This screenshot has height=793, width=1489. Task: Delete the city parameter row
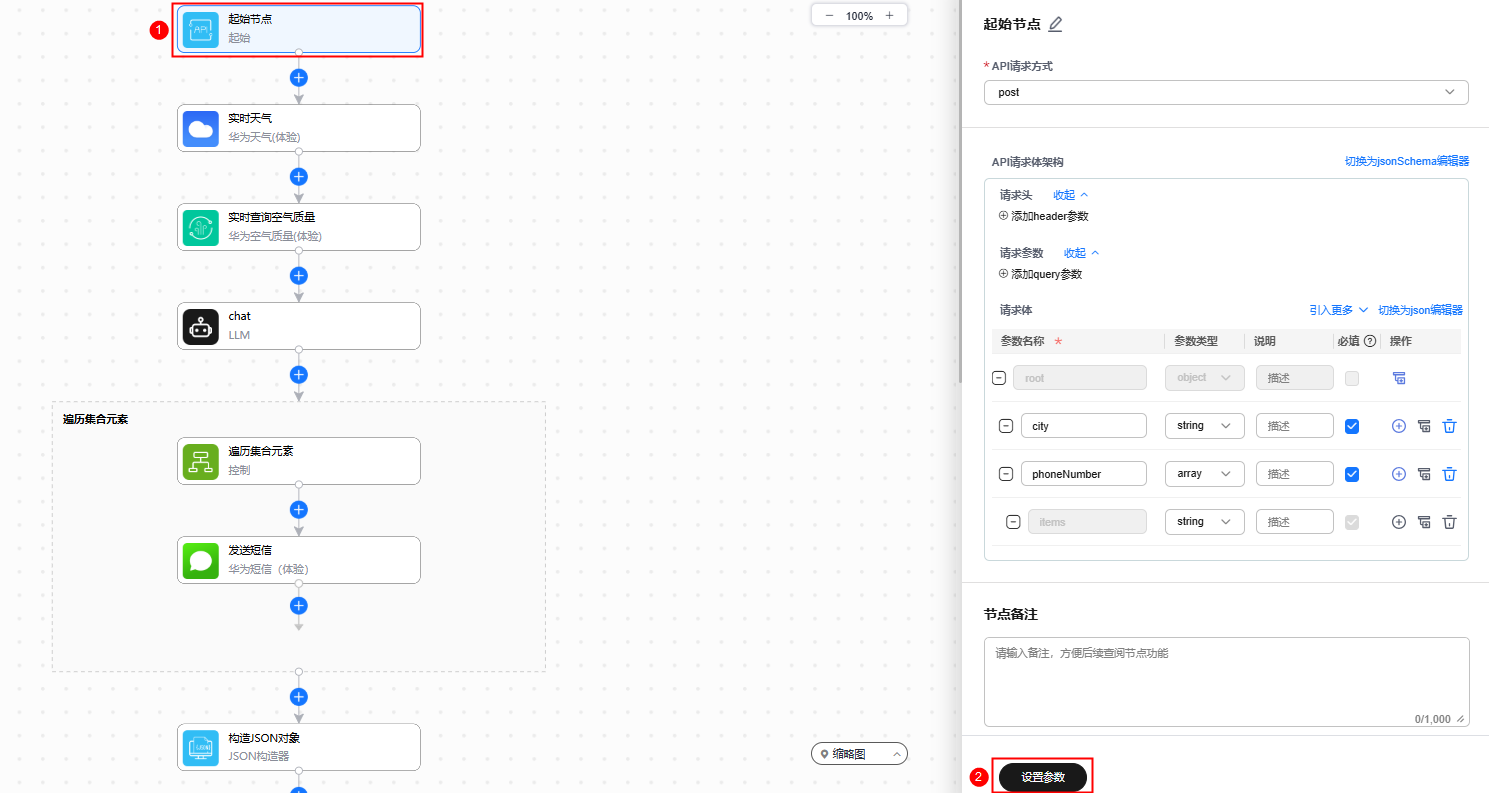click(x=1449, y=426)
